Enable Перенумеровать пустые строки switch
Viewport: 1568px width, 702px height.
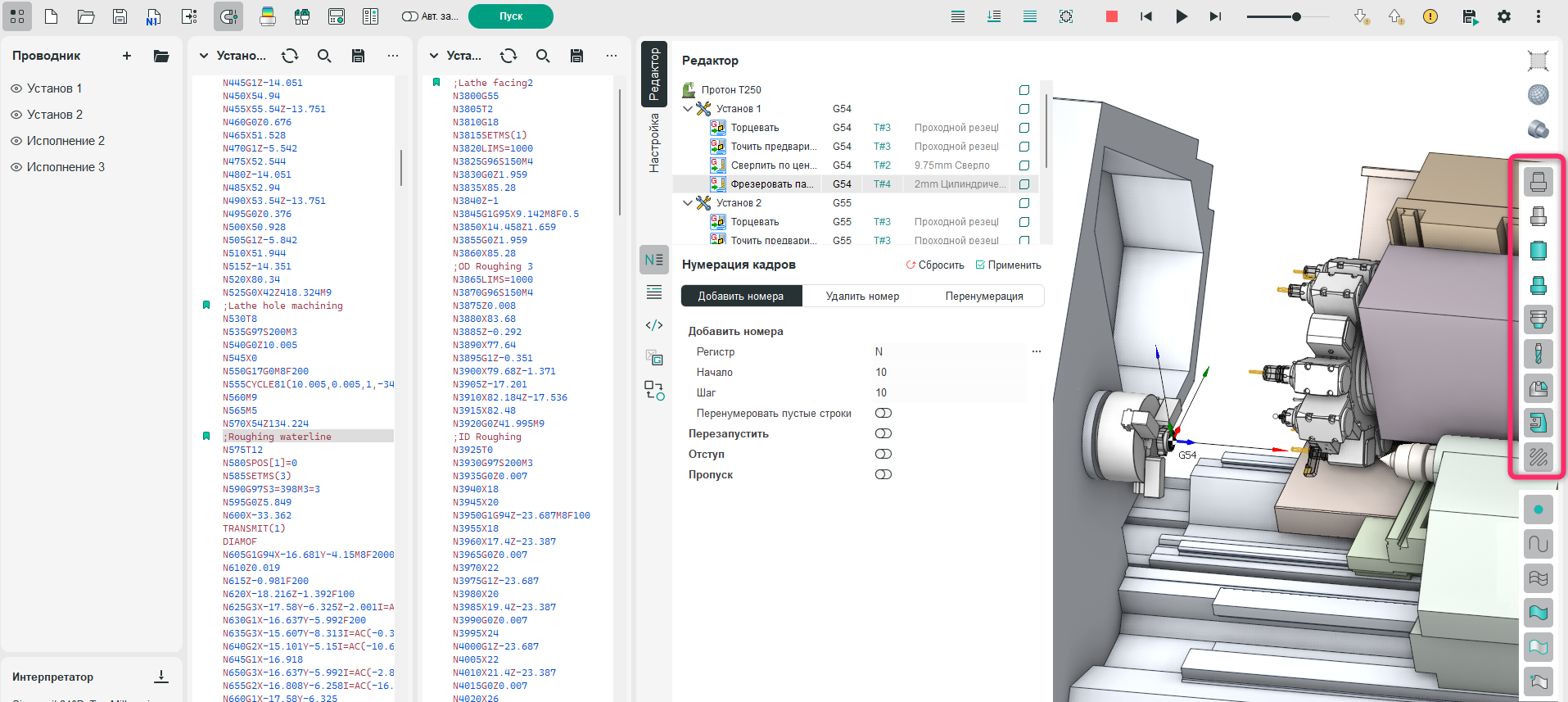(x=883, y=413)
